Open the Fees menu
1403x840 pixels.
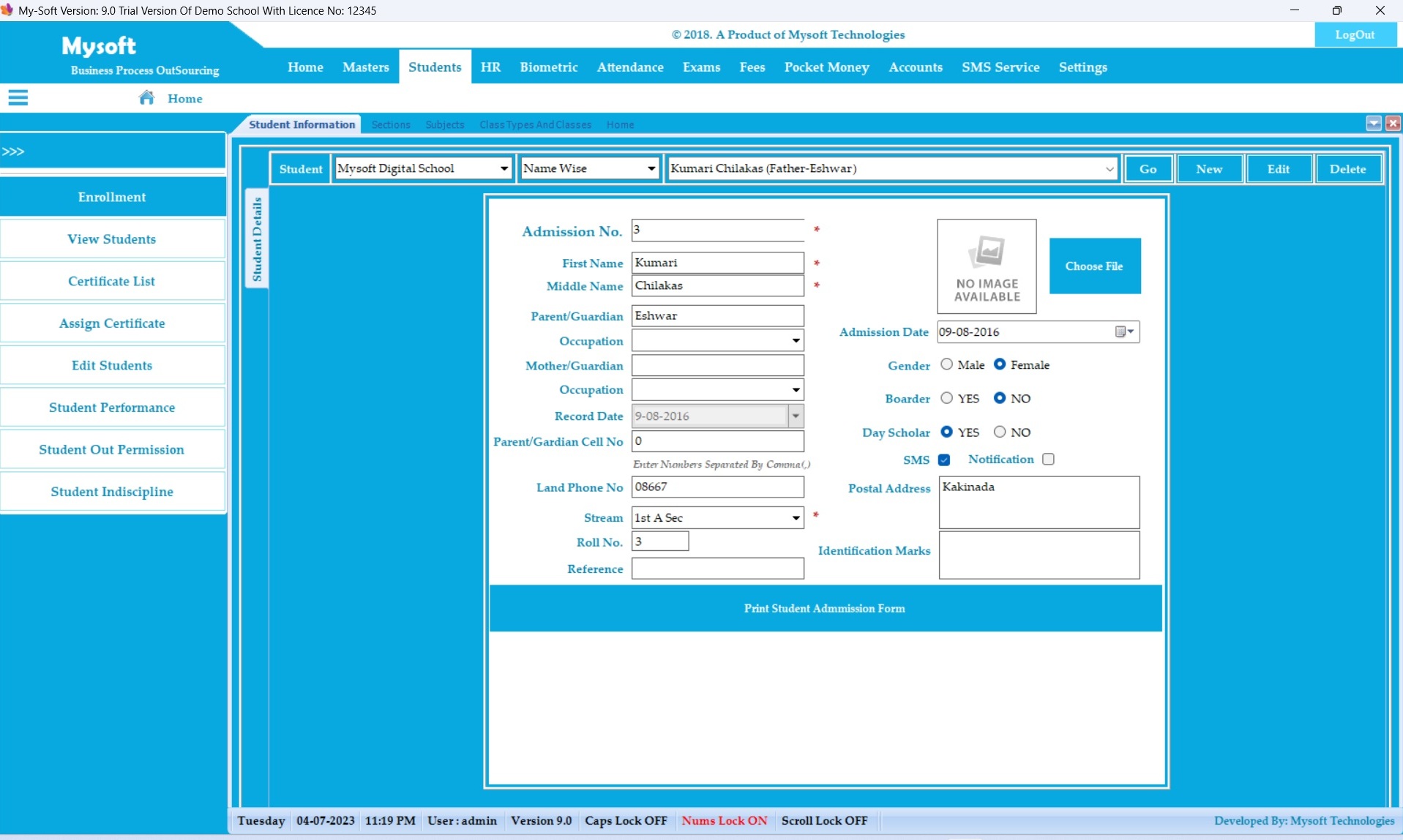752,67
